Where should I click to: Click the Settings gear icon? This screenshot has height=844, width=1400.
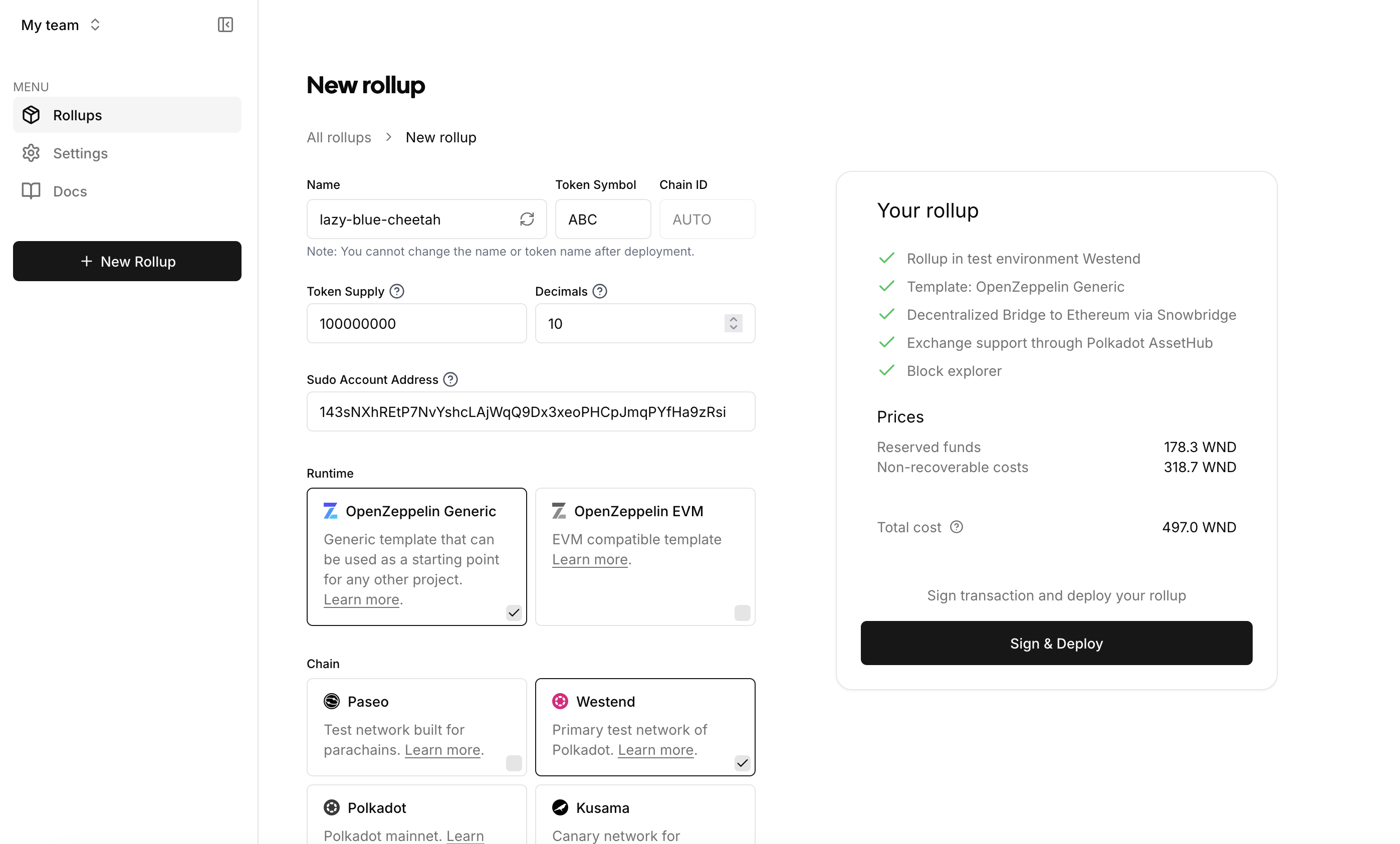31,153
